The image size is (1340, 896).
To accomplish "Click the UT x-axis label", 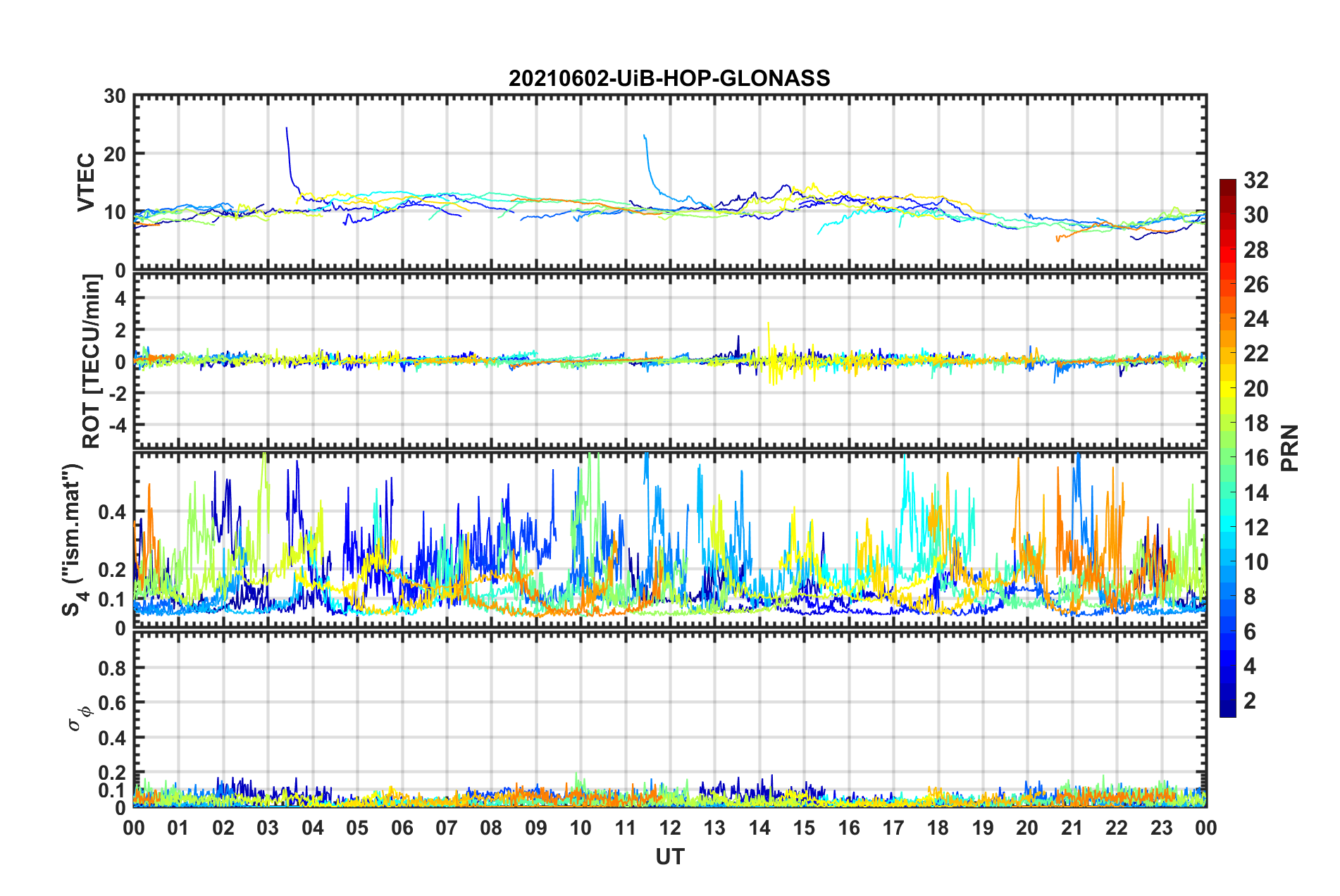I will click(x=670, y=857).
